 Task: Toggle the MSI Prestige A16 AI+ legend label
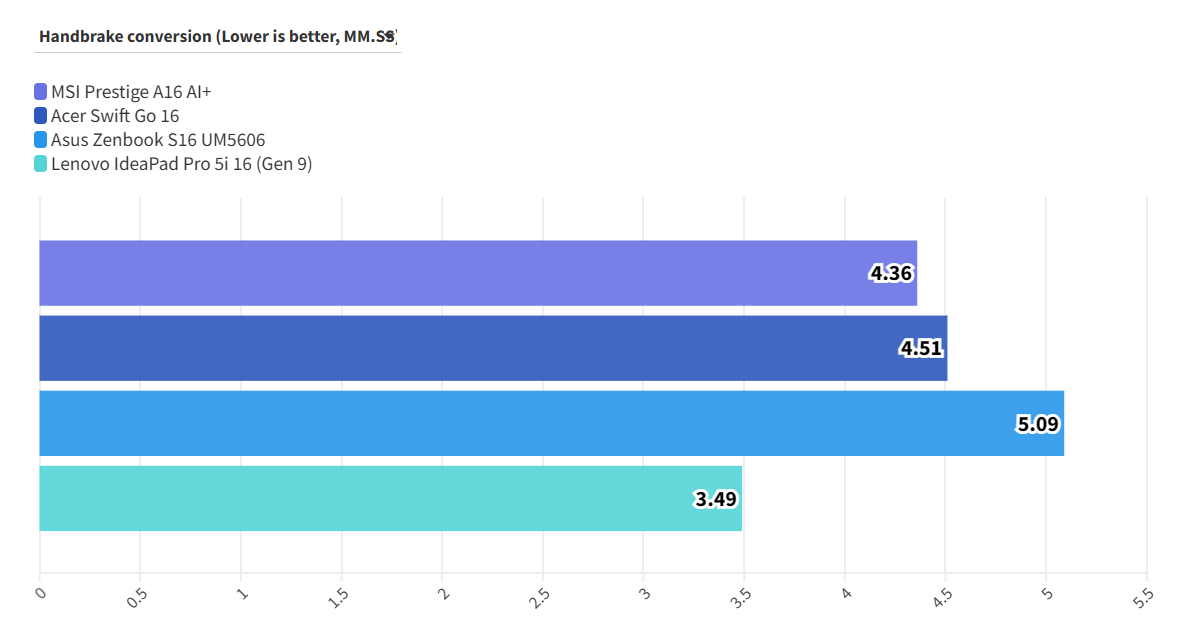coord(131,92)
